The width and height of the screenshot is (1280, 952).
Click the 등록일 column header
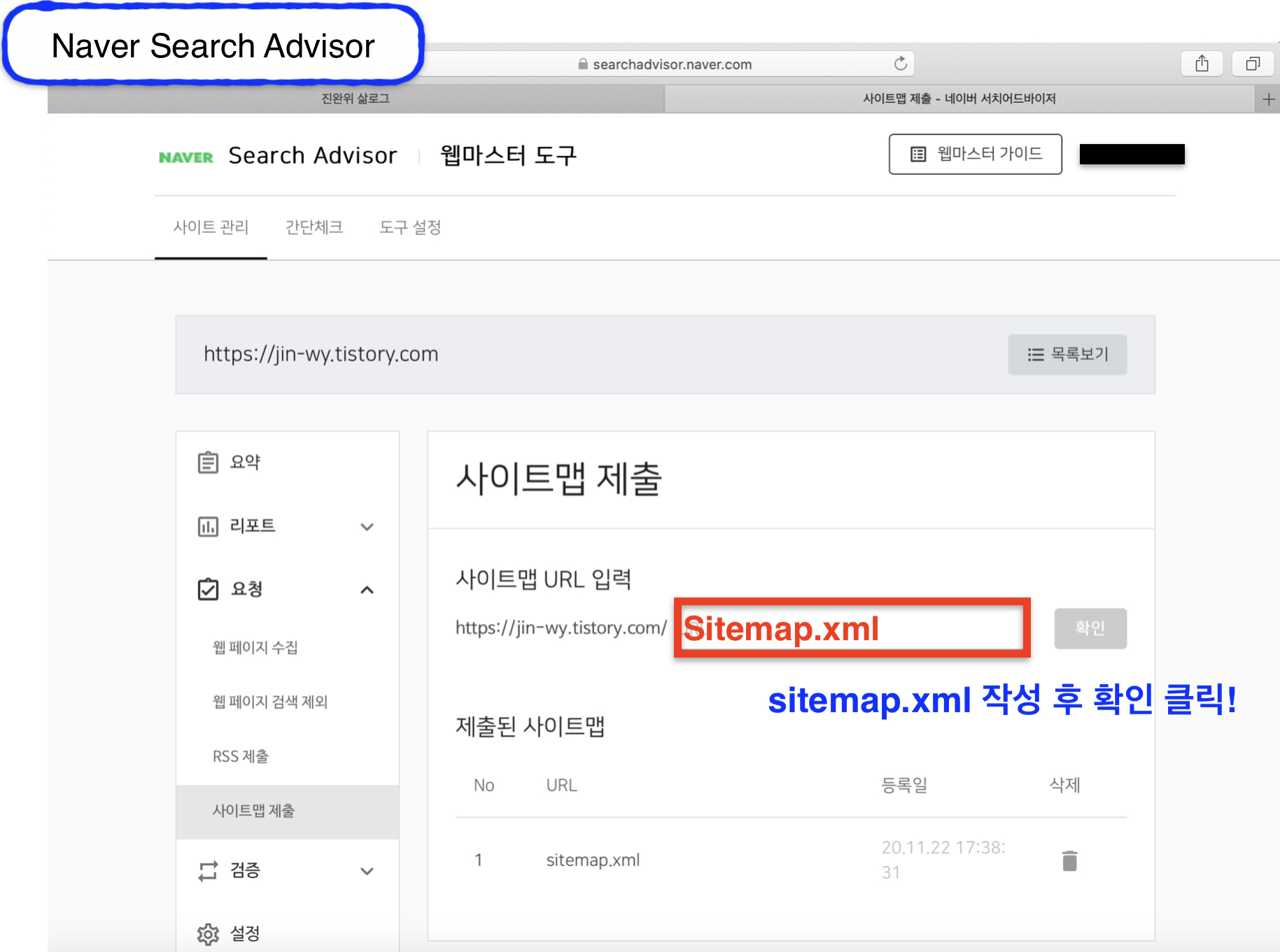point(904,786)
